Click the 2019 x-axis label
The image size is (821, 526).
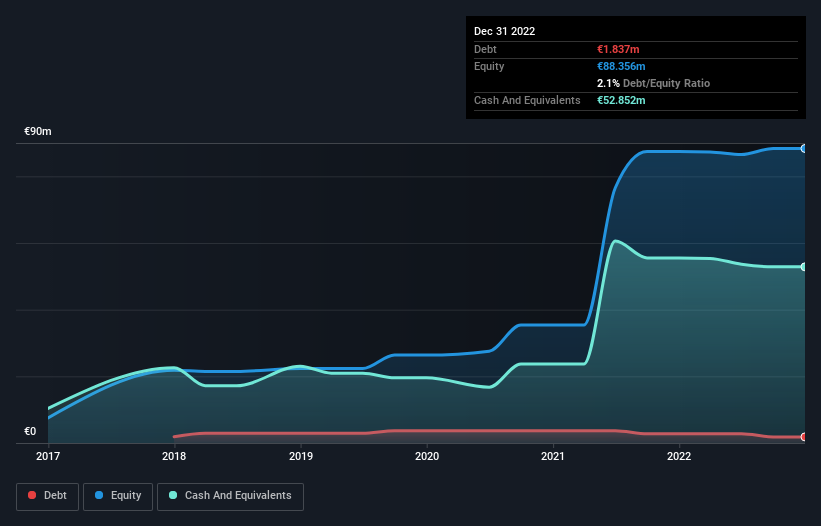pyautogui.click(x=301, y=456)
